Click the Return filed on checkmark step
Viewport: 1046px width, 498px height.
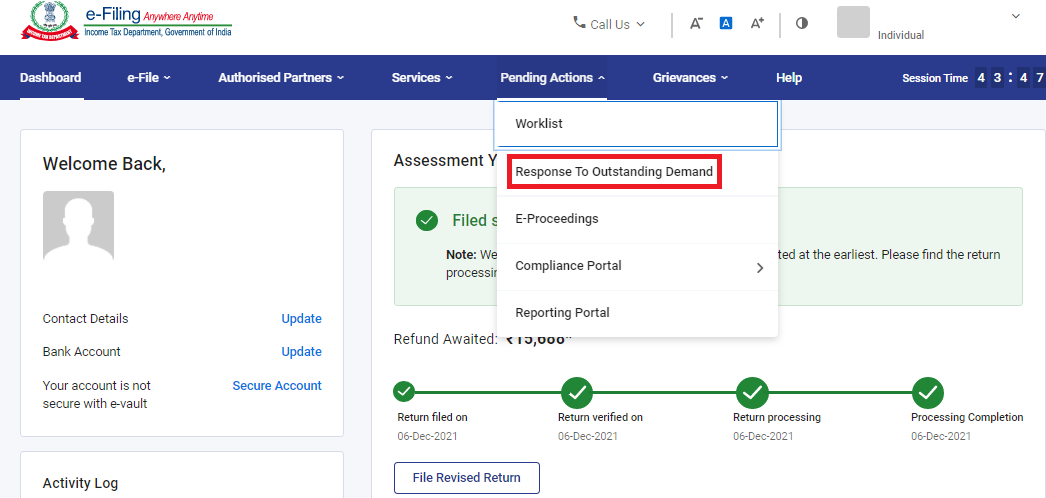point(404,392)
